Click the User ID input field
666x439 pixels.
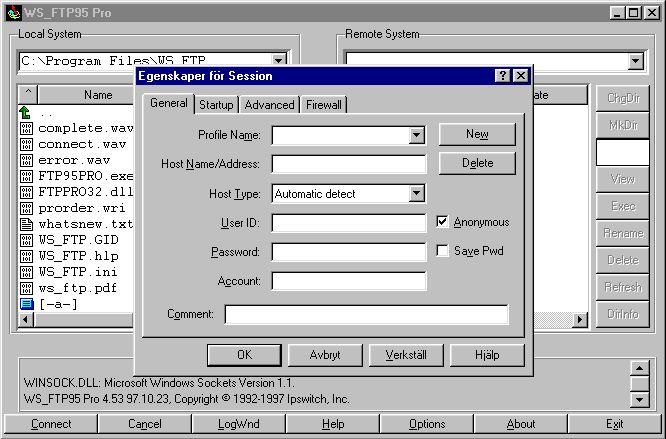pyautogui.click(x=349, y=222)
